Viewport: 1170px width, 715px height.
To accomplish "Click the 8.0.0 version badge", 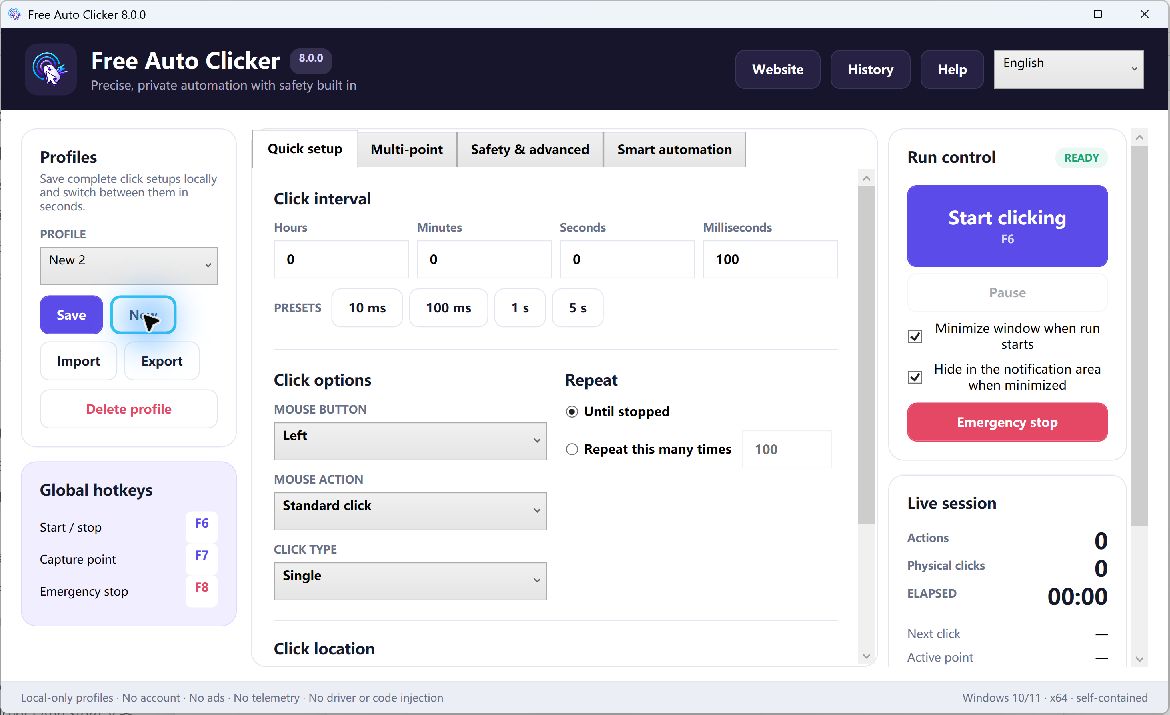I will coord(311,59).
